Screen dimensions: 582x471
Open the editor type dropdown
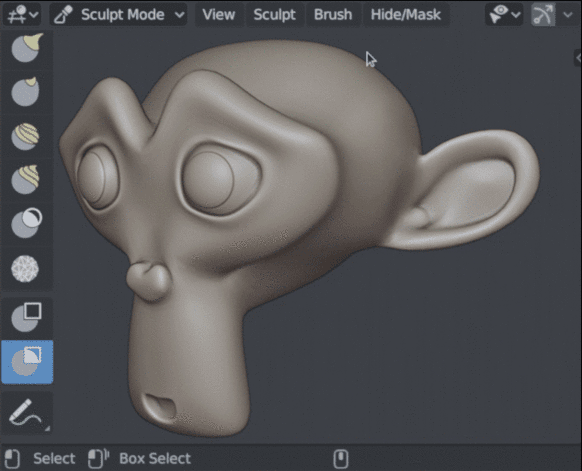click(x=22, y=14)
